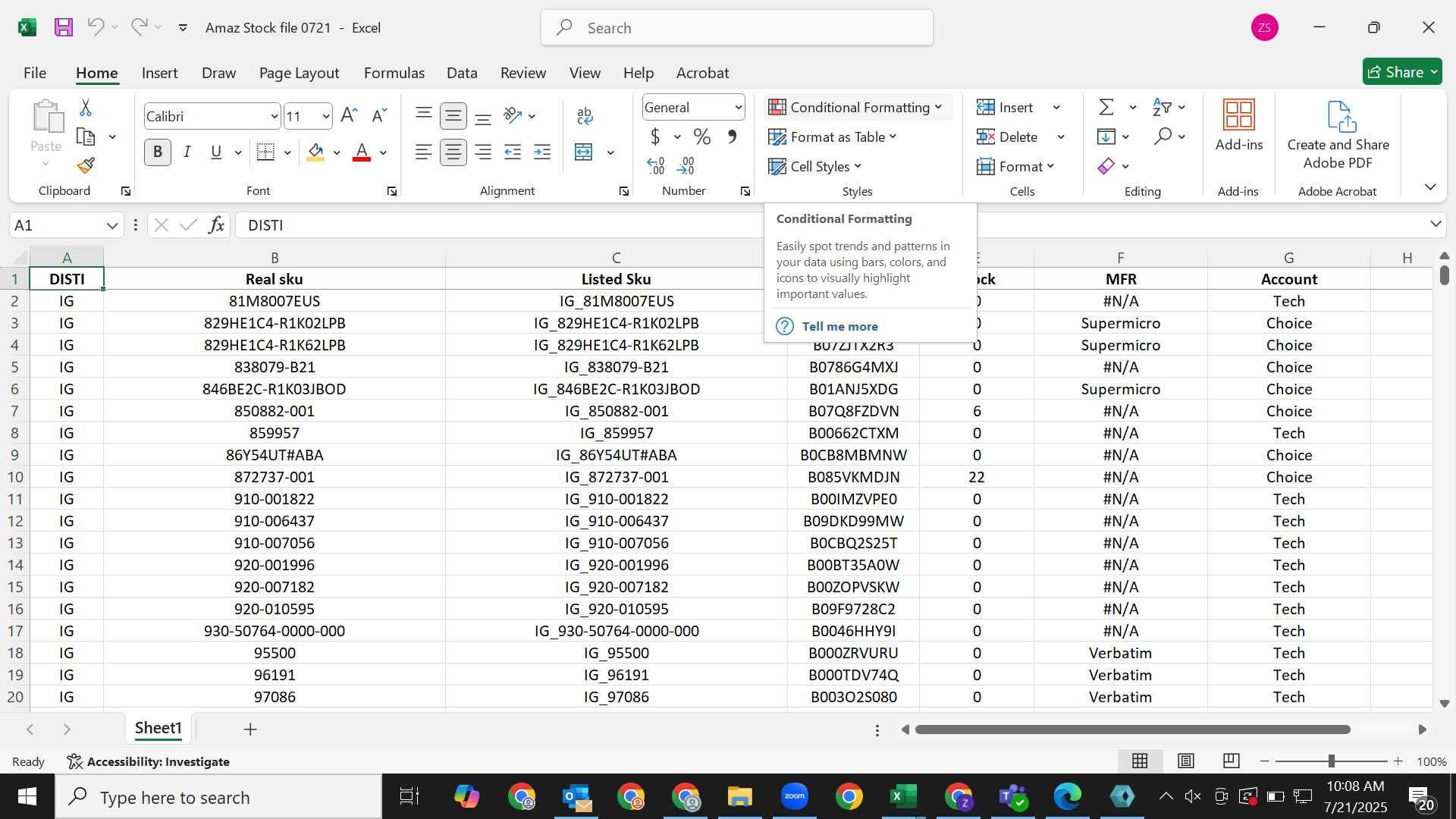Apply yellow Fill Color swatch
Viewport: 1456px width, 819px height.
point(315,152)
